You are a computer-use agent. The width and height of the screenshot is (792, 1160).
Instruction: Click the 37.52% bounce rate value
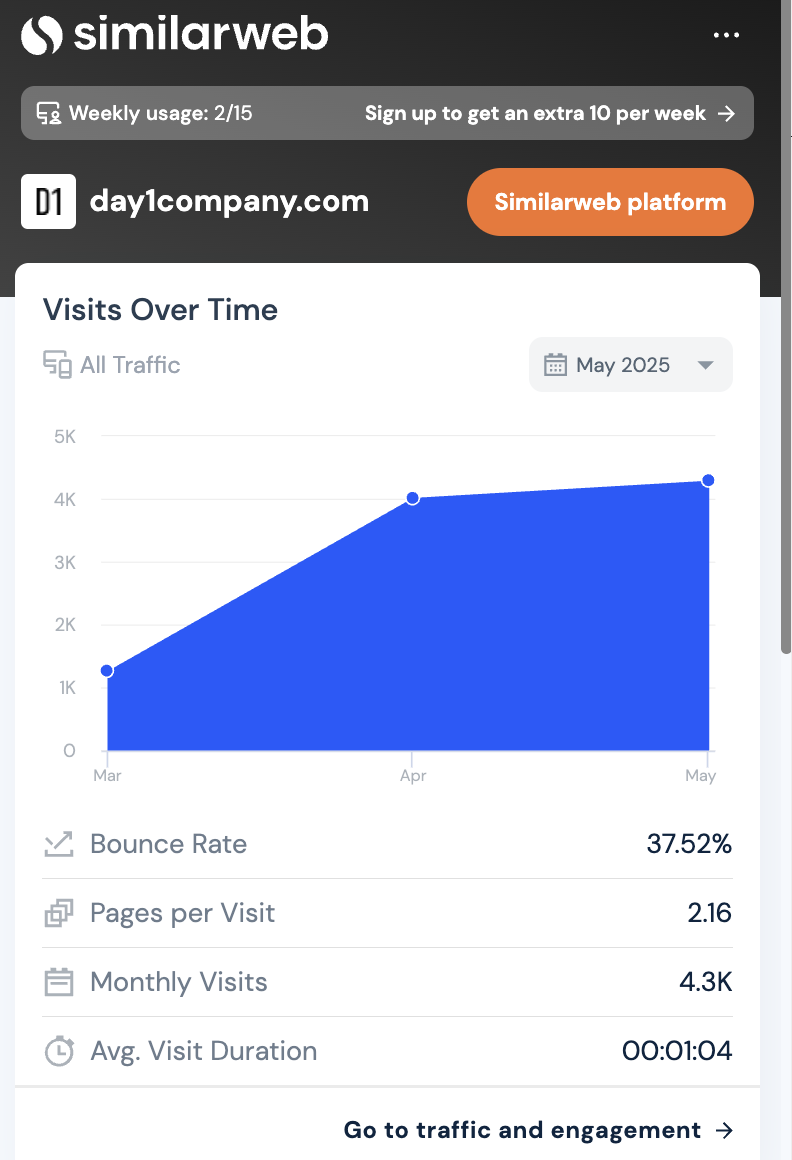point(689,843)
